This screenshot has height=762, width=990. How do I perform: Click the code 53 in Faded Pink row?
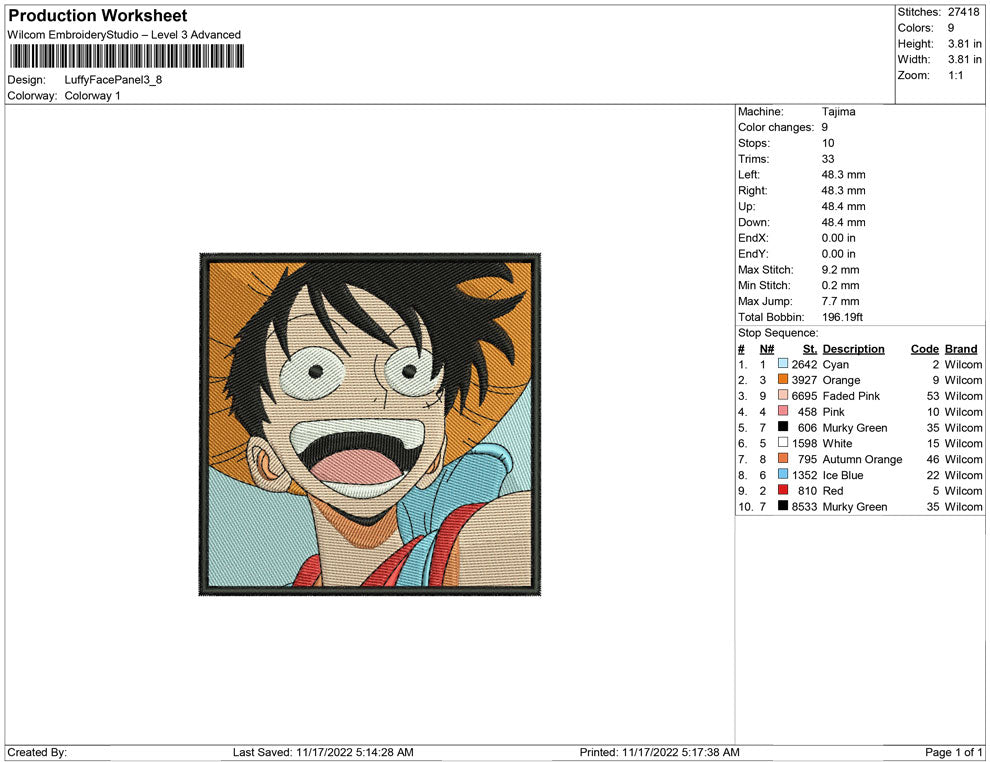[933, 396]
